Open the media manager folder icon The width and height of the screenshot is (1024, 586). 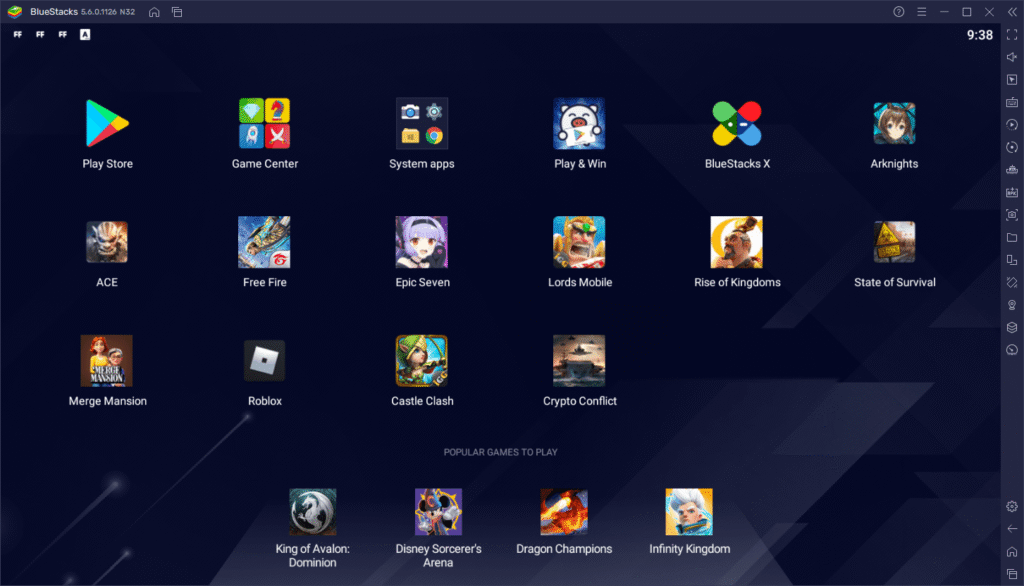pyautogui.click(x=1012, y=237)
